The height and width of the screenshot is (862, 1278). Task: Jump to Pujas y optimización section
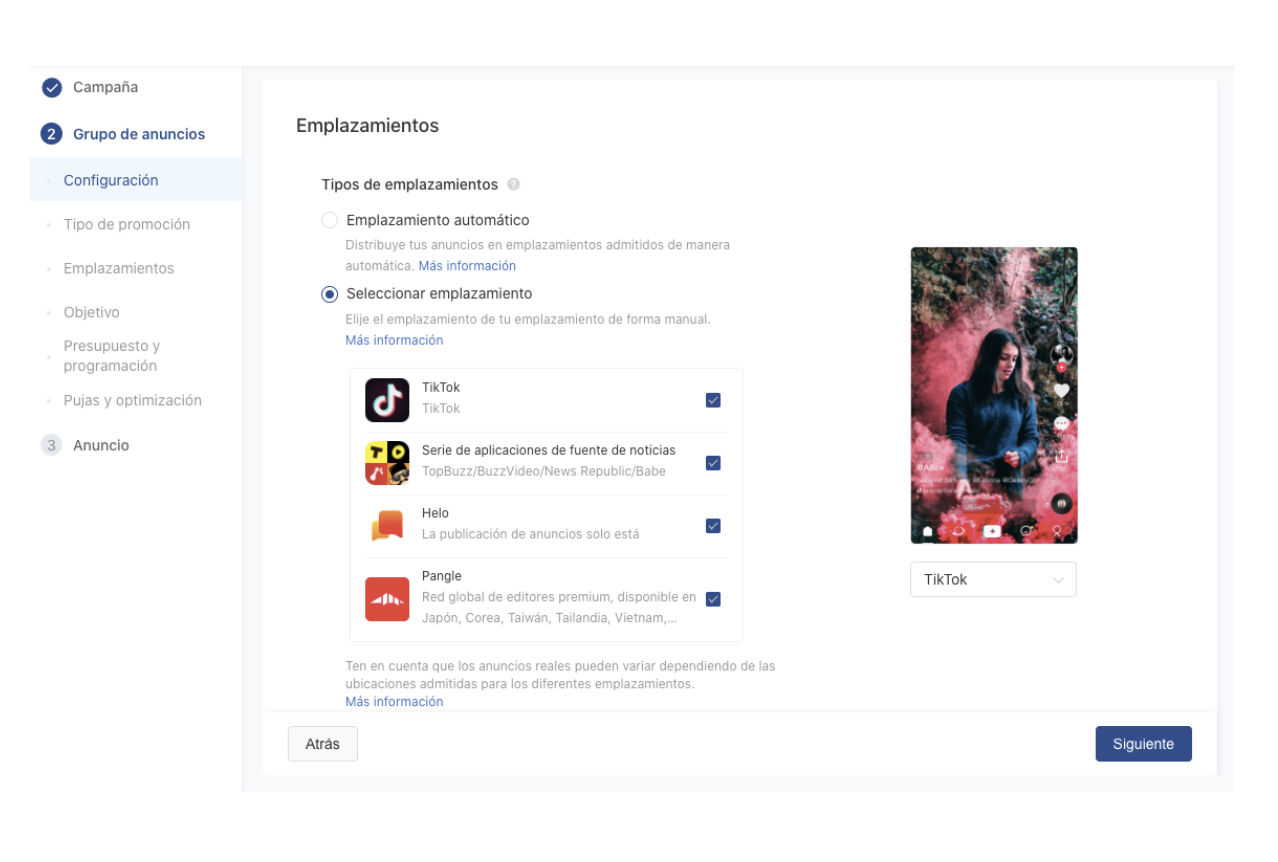pyautogui.click(x=133, y=400)
